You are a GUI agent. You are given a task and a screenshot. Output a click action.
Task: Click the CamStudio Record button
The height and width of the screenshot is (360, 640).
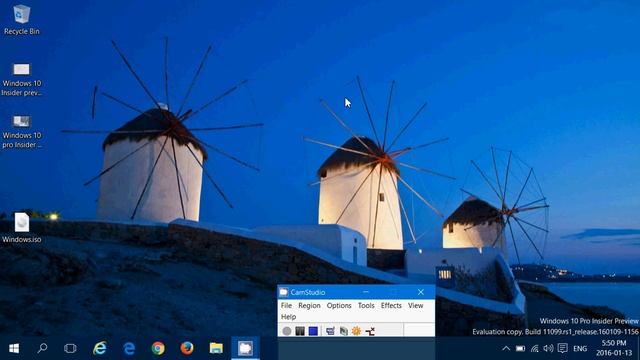tap(287, 331)
